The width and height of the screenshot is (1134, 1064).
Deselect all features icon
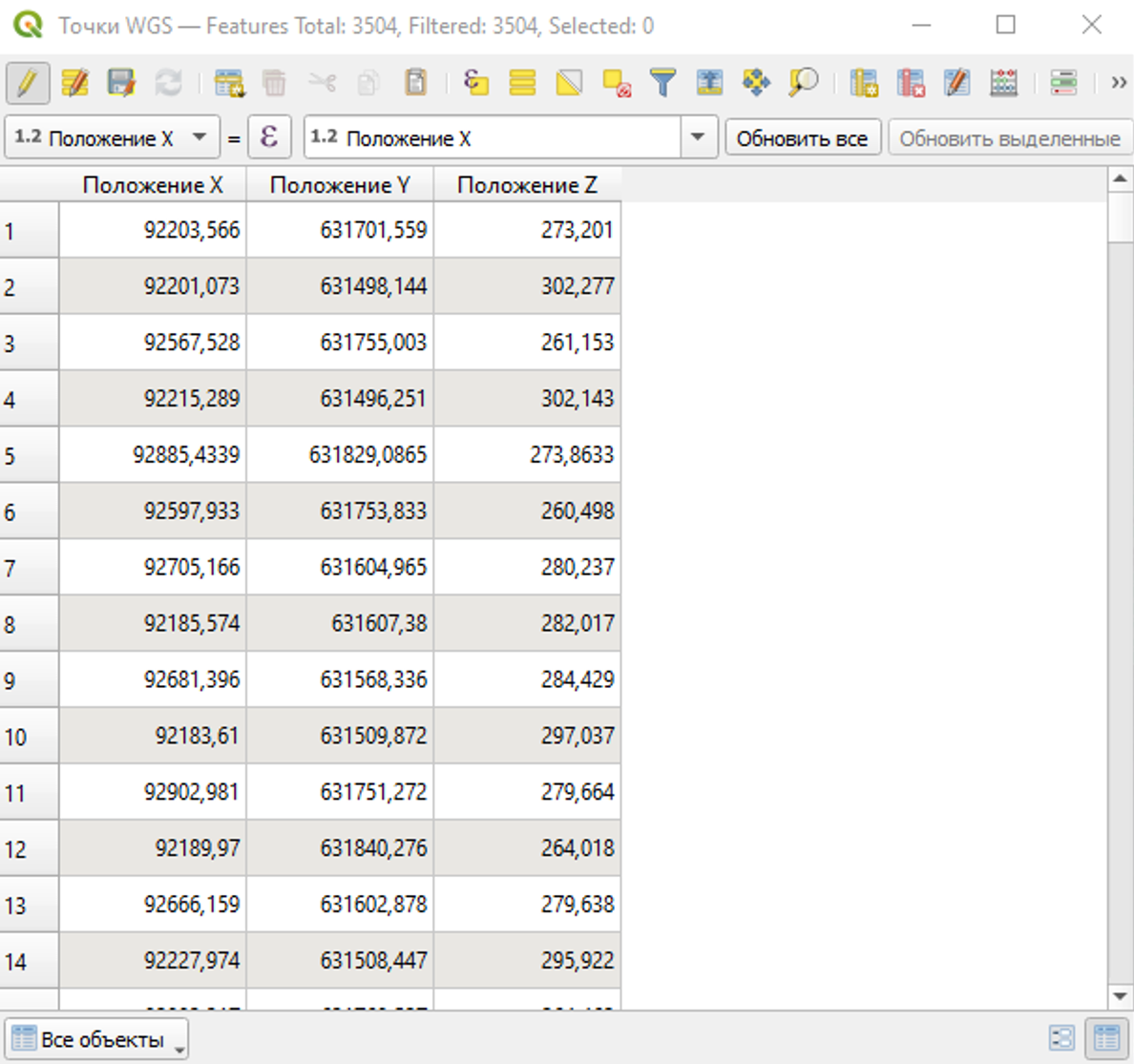[x=617, y=83]
